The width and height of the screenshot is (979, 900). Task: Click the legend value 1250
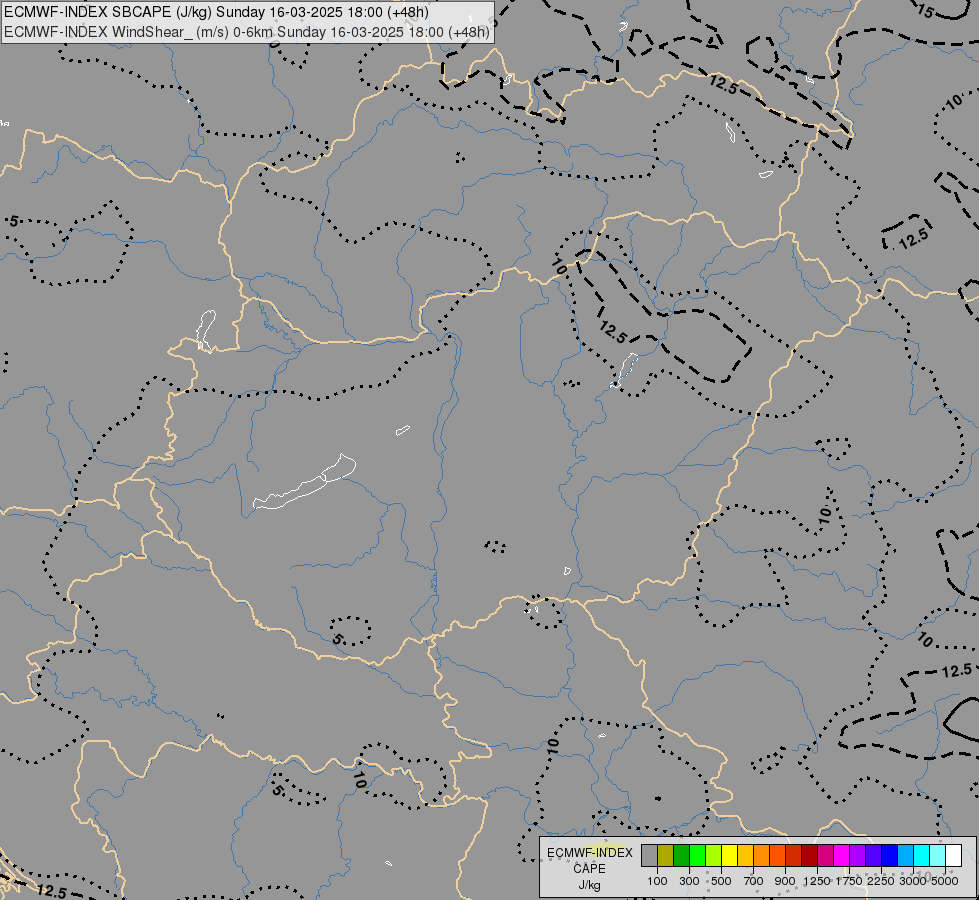point(817,881)
